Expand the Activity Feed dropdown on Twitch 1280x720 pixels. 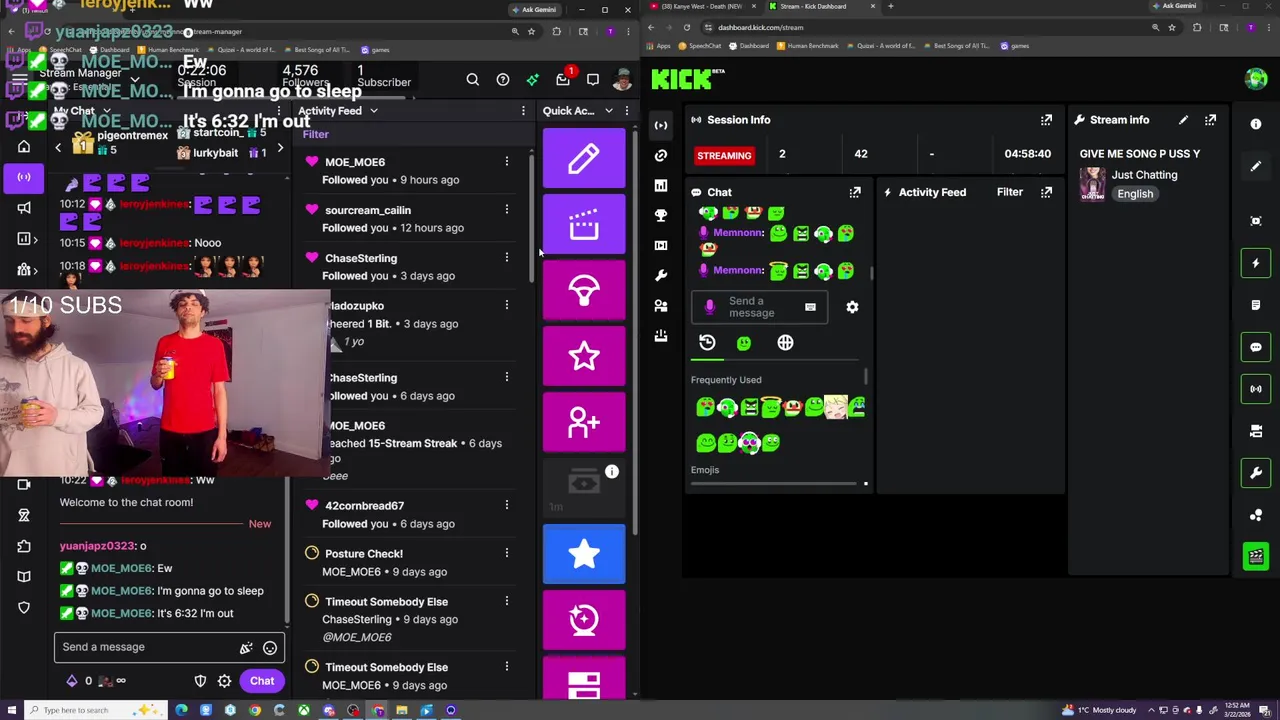click(x=374, y=111)
